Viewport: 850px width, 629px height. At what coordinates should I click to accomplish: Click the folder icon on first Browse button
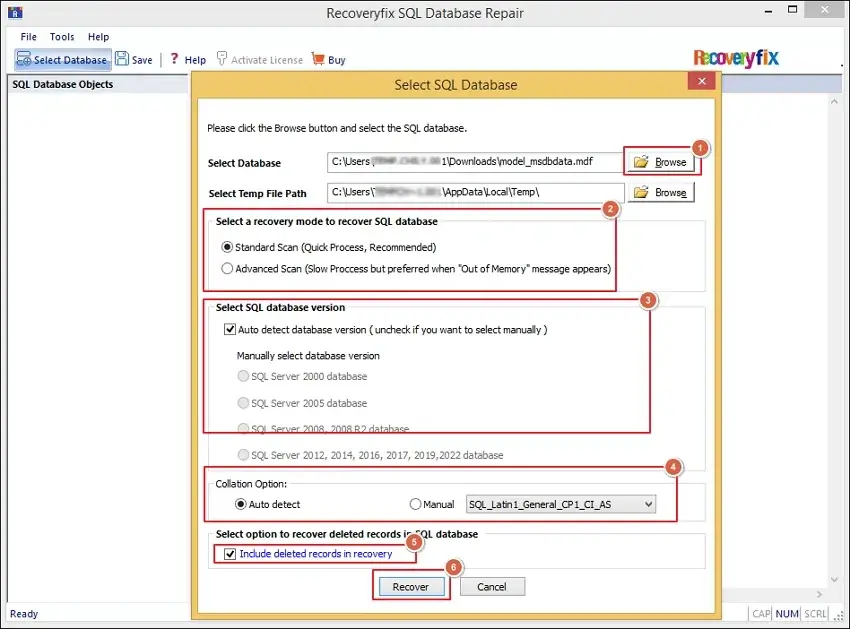(641, 162)
